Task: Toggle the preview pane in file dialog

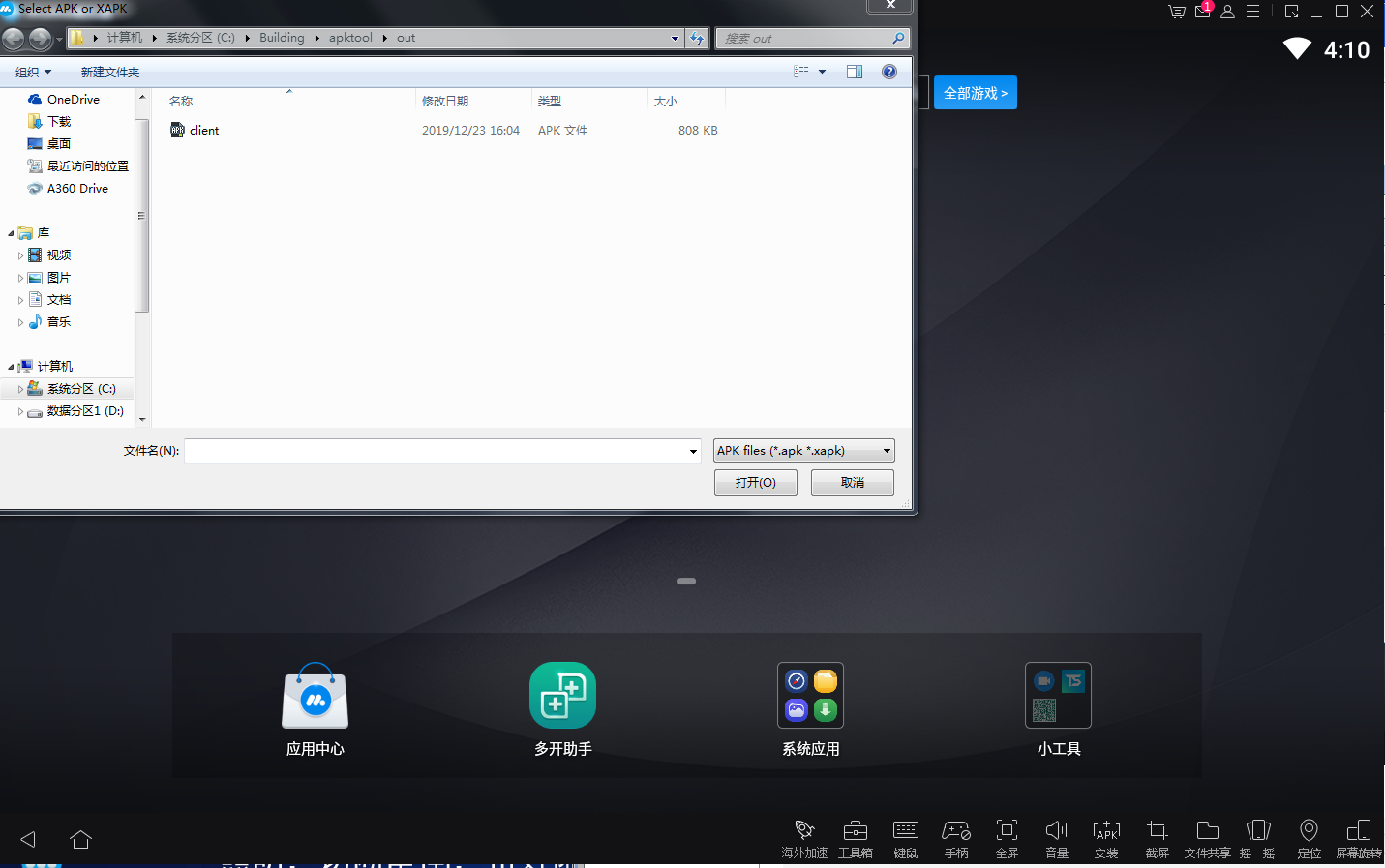Action: (855, 72)
